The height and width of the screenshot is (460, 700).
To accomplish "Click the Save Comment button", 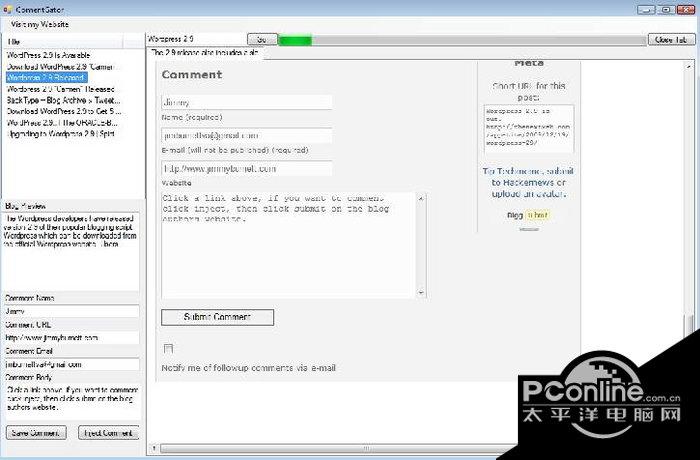I will tap(36, 433).
